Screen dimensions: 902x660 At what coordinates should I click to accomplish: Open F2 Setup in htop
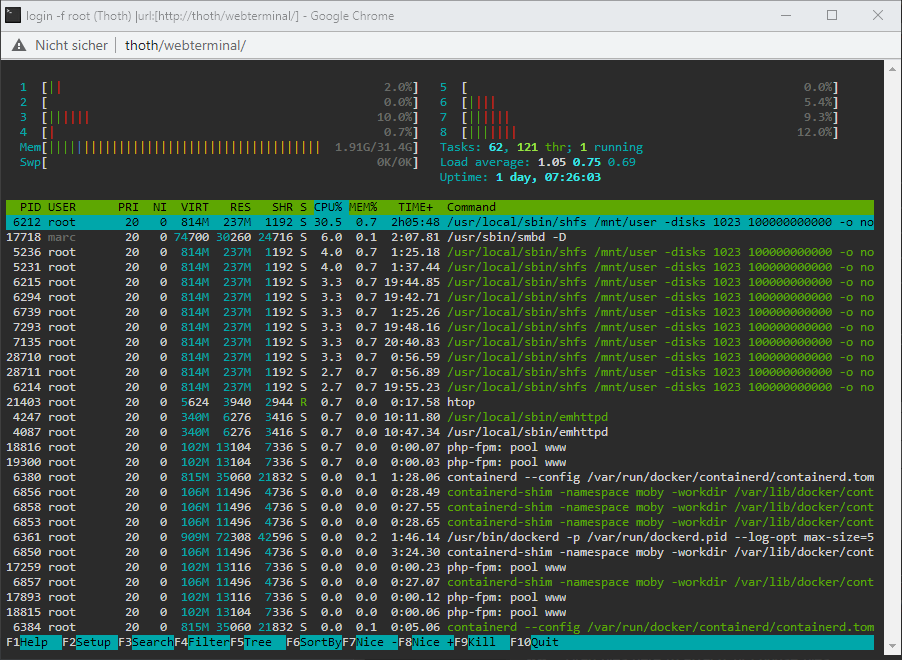click(x=89, y=642)
